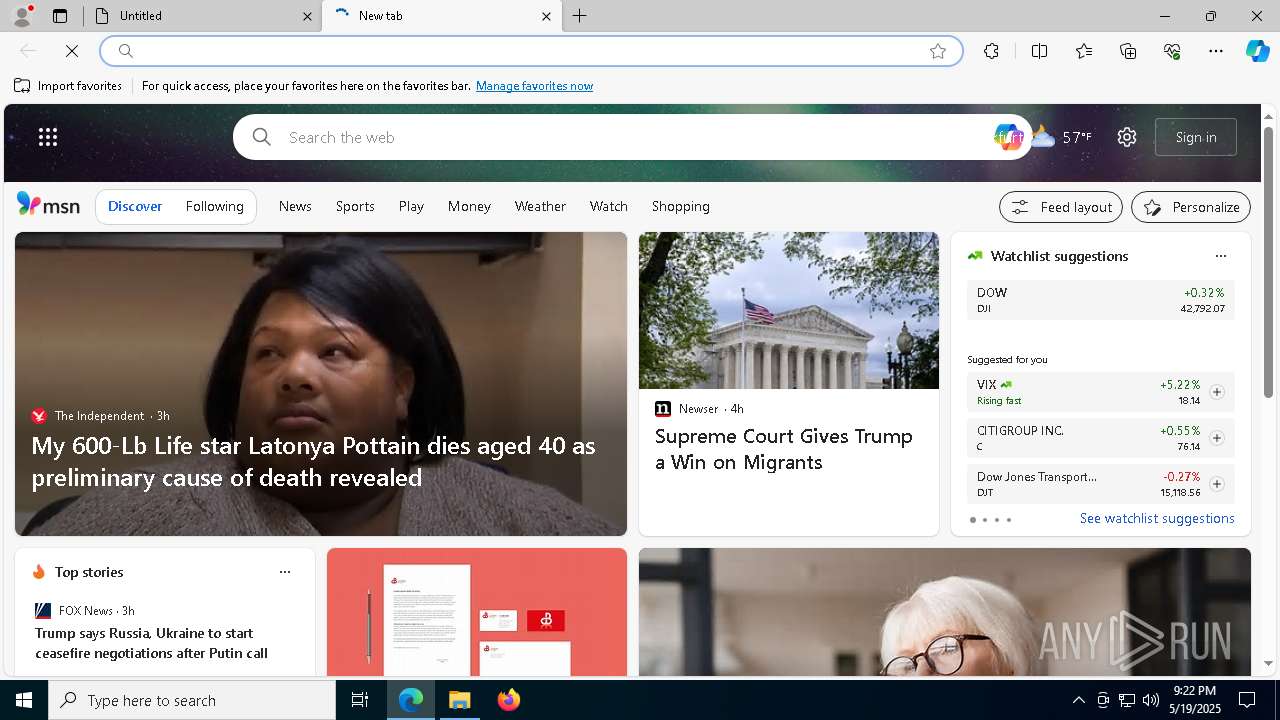Add VIX to watchlist
Viewport: 1280px width, 720px height.
1216,392
